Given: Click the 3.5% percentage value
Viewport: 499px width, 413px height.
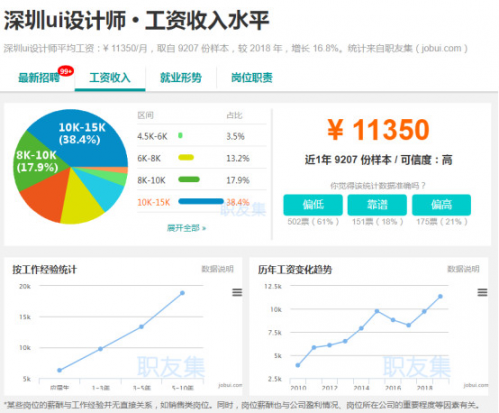Looking at the screenshot, I should click(x=235, y=136).
